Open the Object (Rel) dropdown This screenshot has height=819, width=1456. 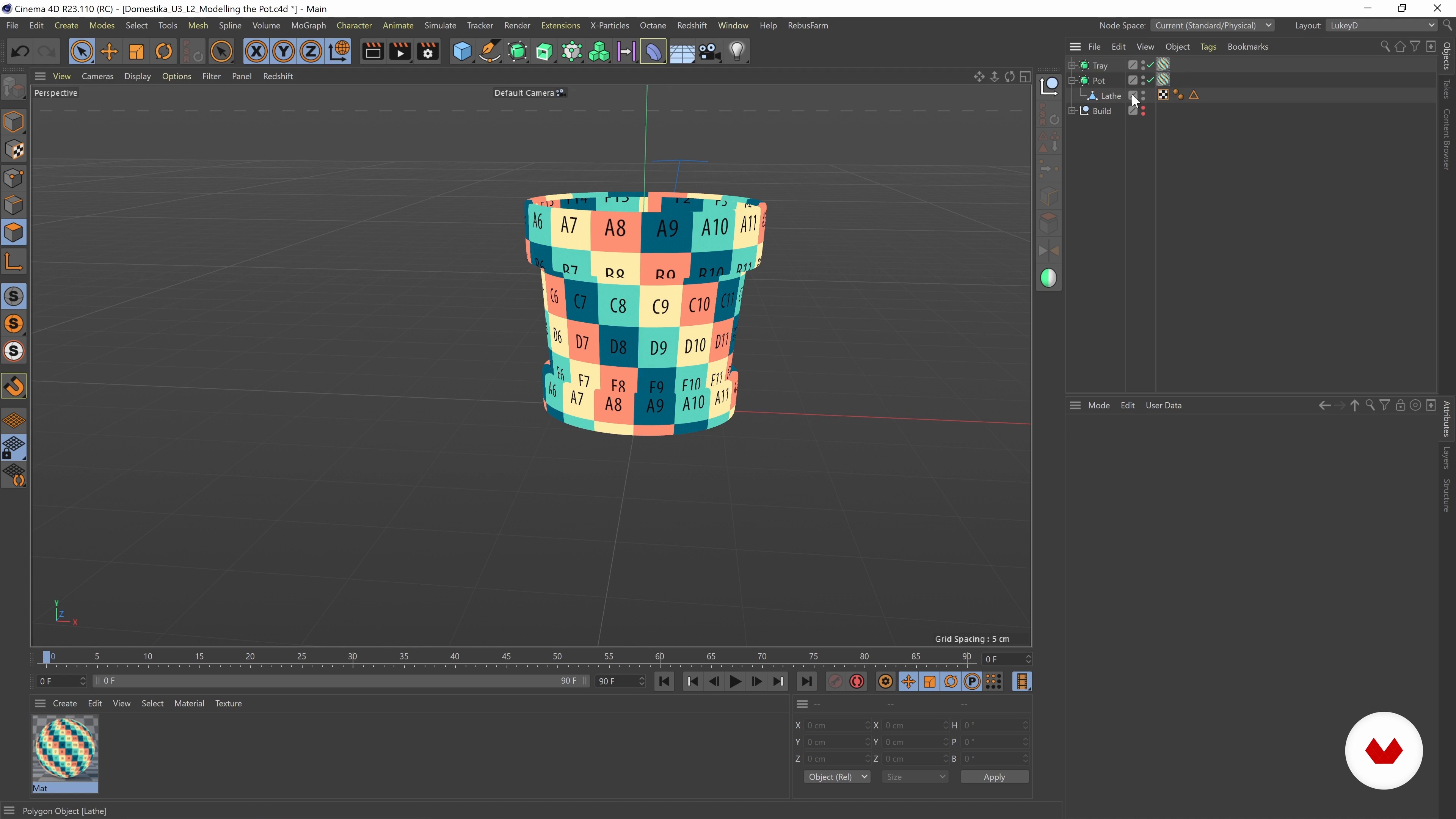point(836,777)
